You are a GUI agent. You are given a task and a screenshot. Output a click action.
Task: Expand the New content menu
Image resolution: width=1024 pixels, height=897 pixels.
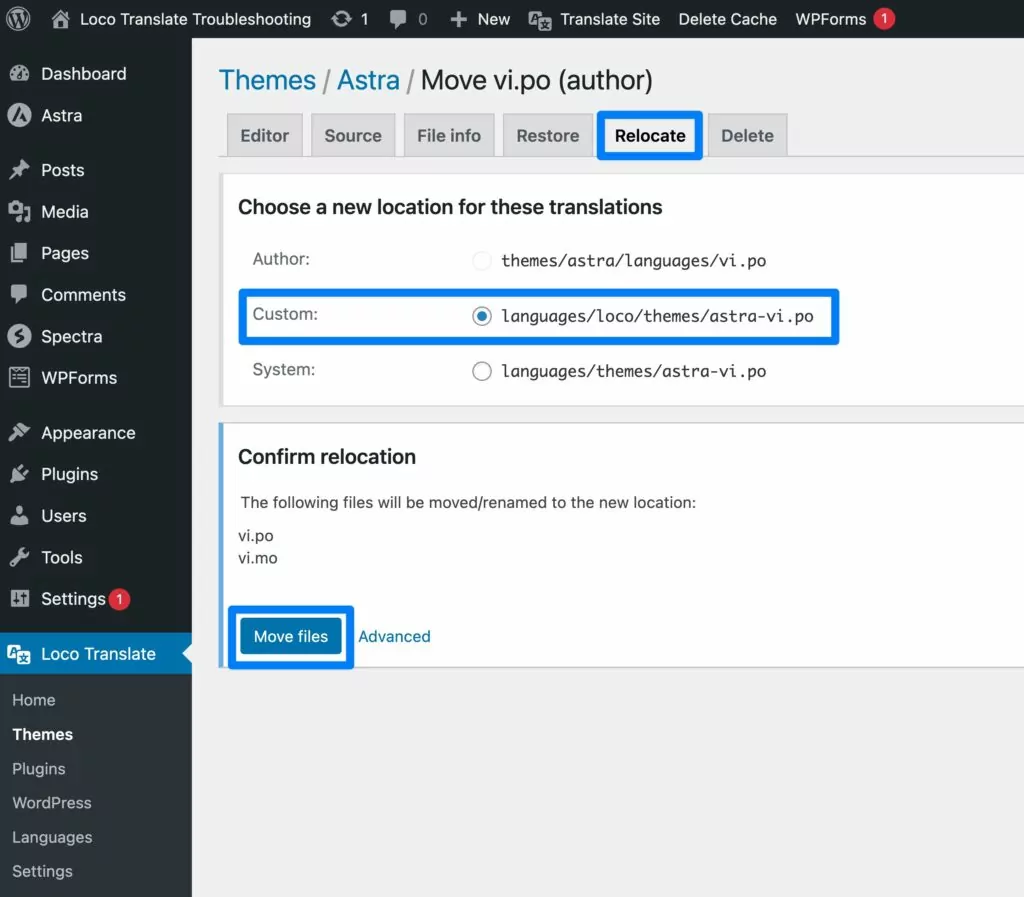(480, 19)
